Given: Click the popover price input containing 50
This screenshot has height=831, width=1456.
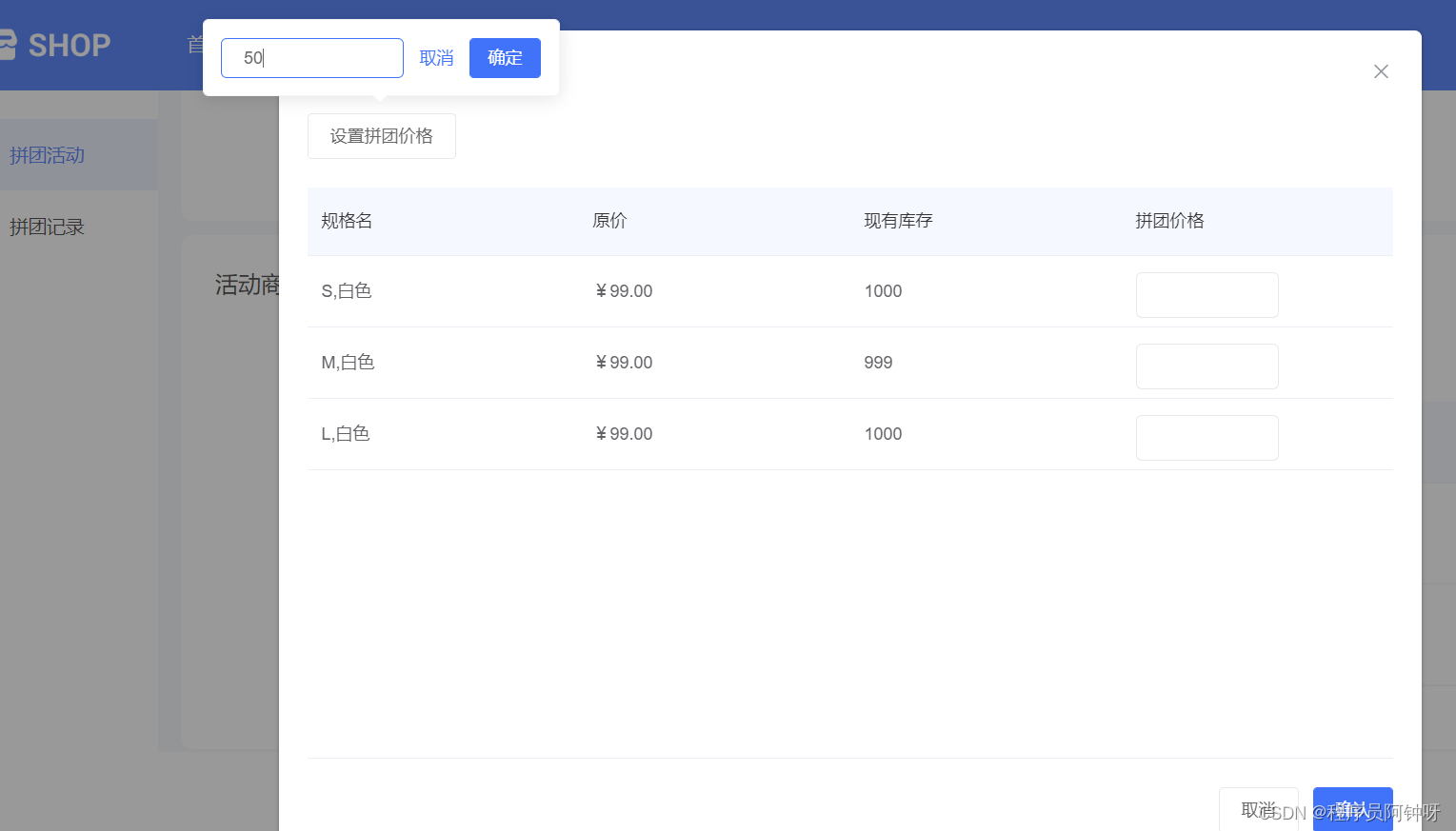Looking at the screenshot, I should (x=312, y=58).
